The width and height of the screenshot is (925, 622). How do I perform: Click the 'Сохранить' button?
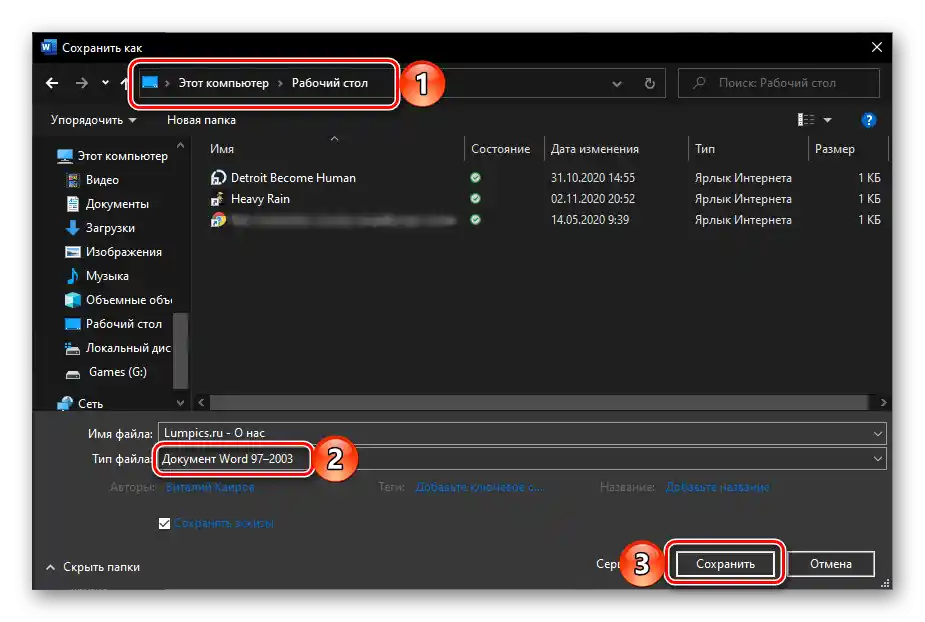tap(725, 564)
